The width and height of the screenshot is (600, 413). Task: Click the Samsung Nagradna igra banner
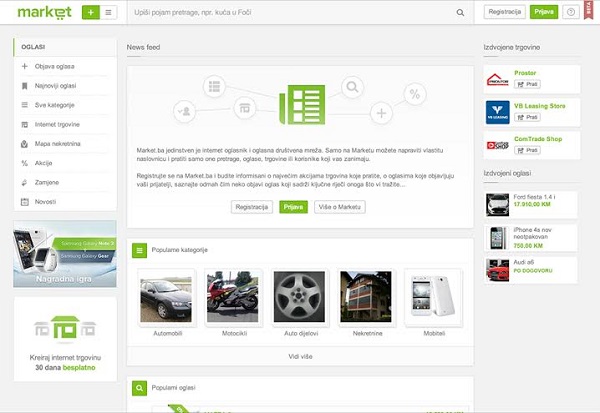pos(65,254)
